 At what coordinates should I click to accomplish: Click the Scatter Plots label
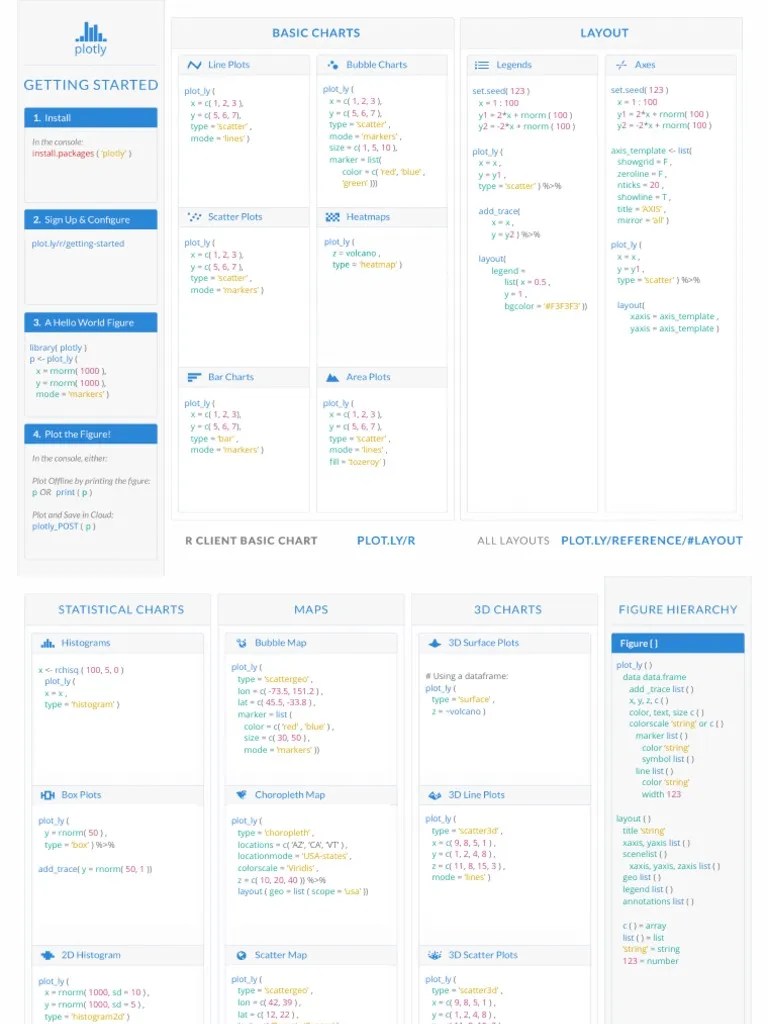coord(235,217)
